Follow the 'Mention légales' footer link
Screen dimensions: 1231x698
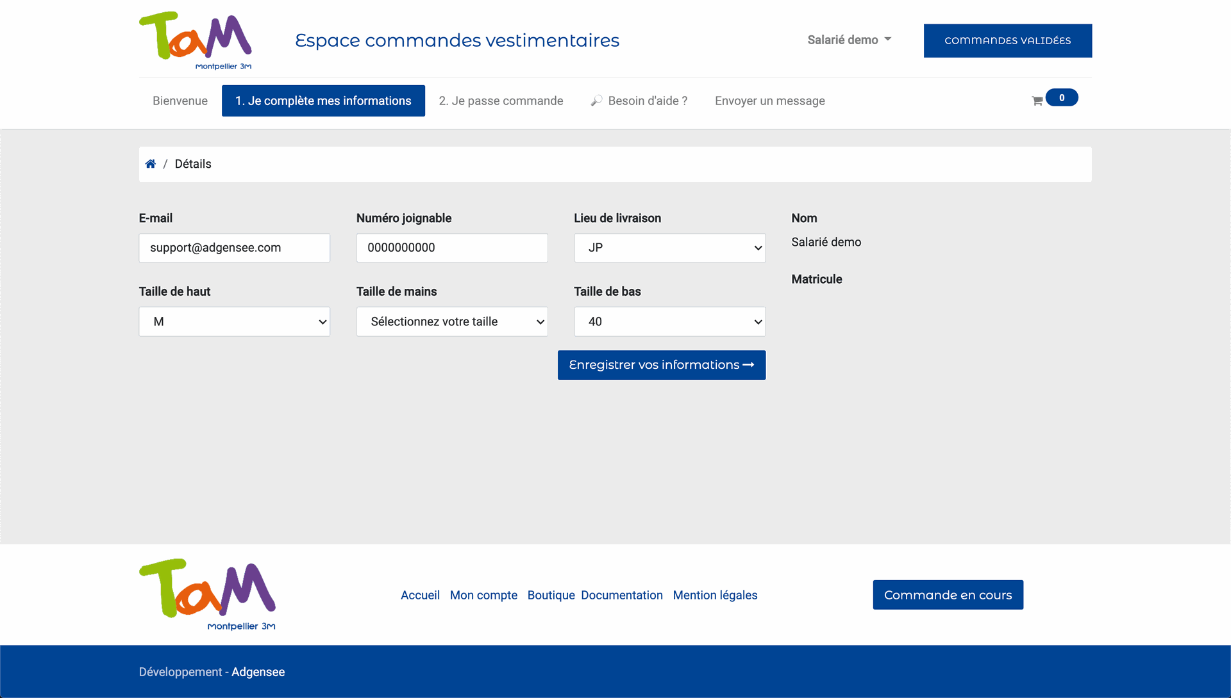click(x=715, y=595)
